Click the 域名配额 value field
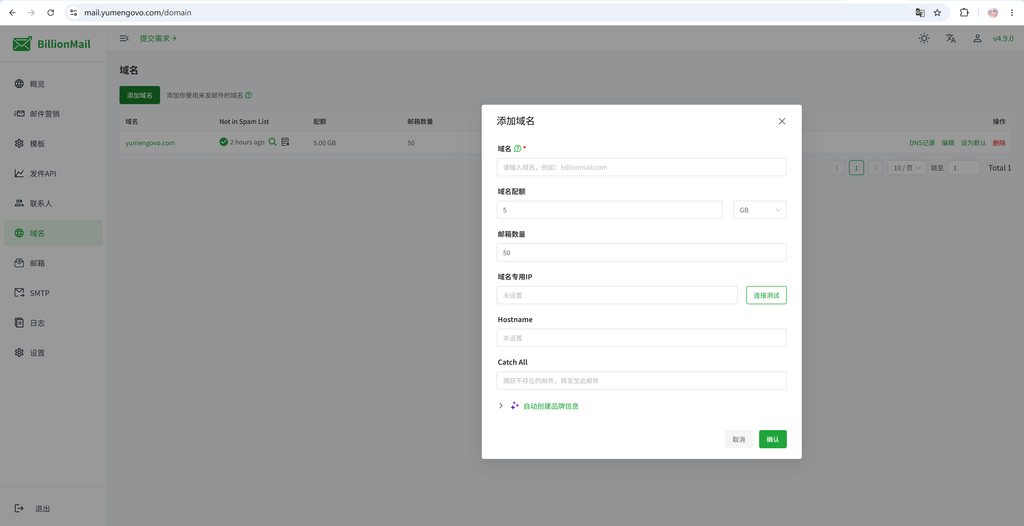The width and height of the screenshot is (1024, 526). (x=609, y=210)
